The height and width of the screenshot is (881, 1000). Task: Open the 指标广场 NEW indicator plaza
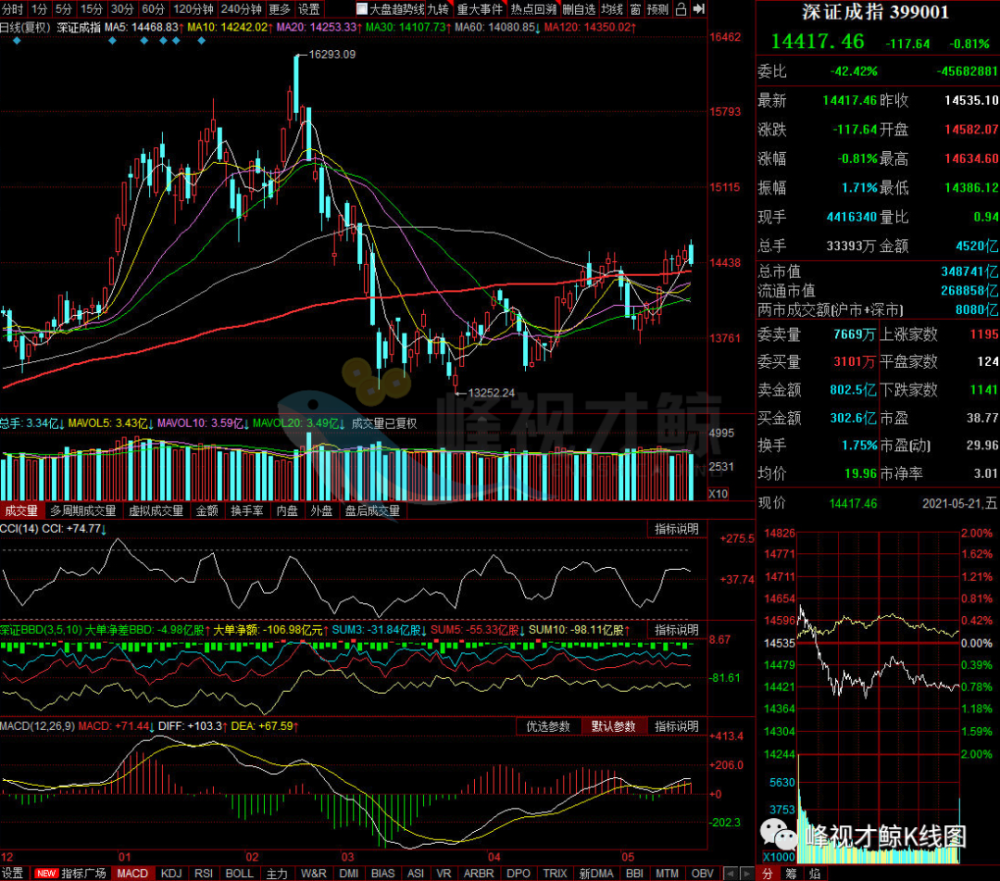click(x=71, y=873)
